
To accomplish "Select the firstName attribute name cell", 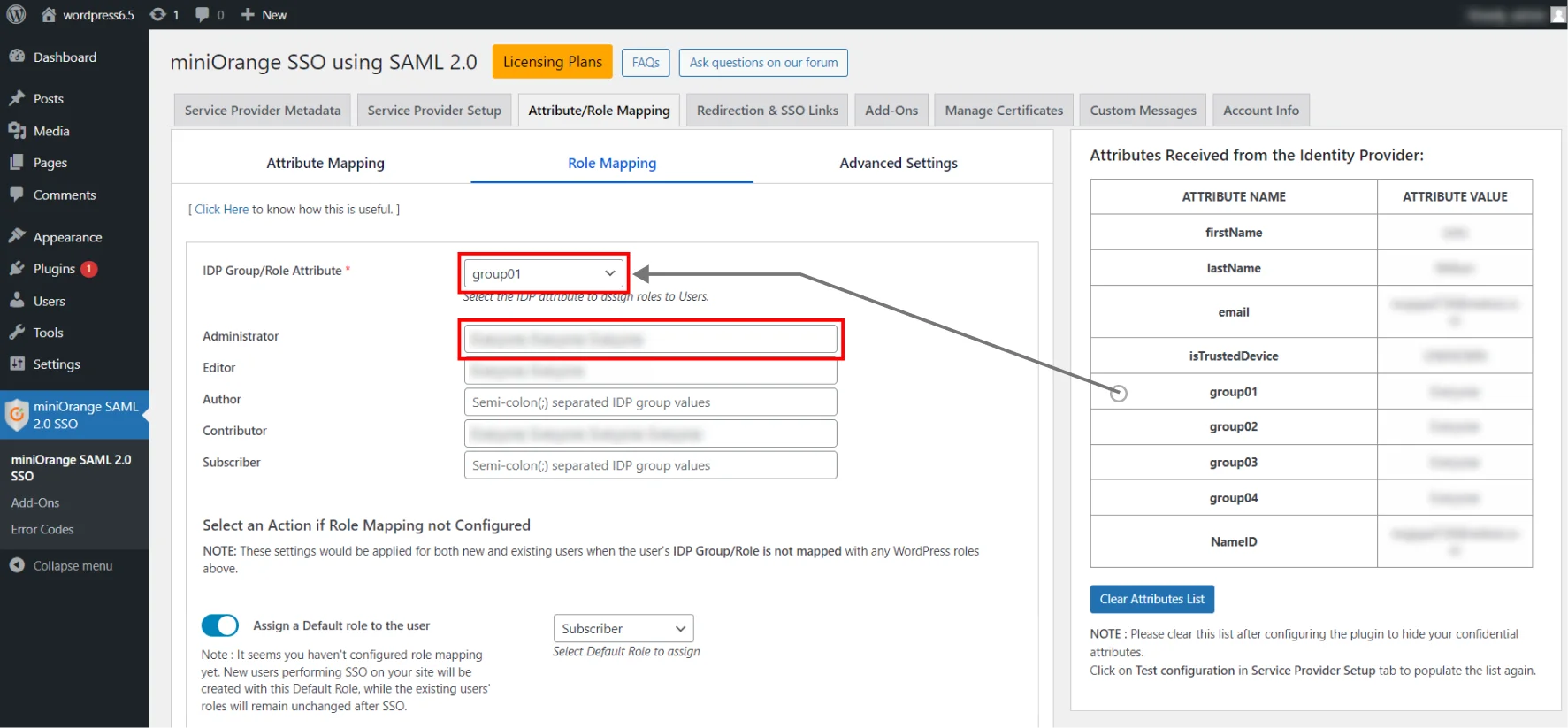I will 1234,232.
